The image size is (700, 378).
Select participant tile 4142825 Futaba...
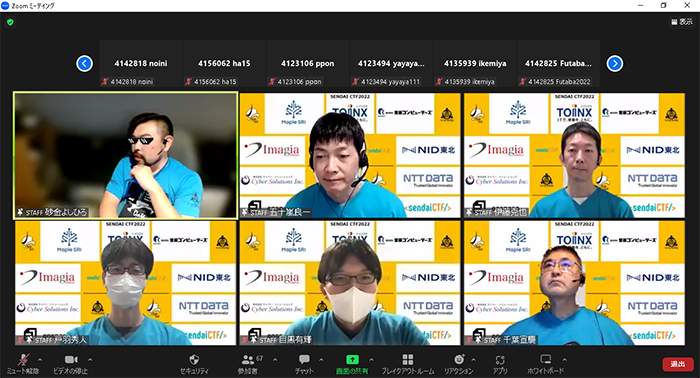558,63
